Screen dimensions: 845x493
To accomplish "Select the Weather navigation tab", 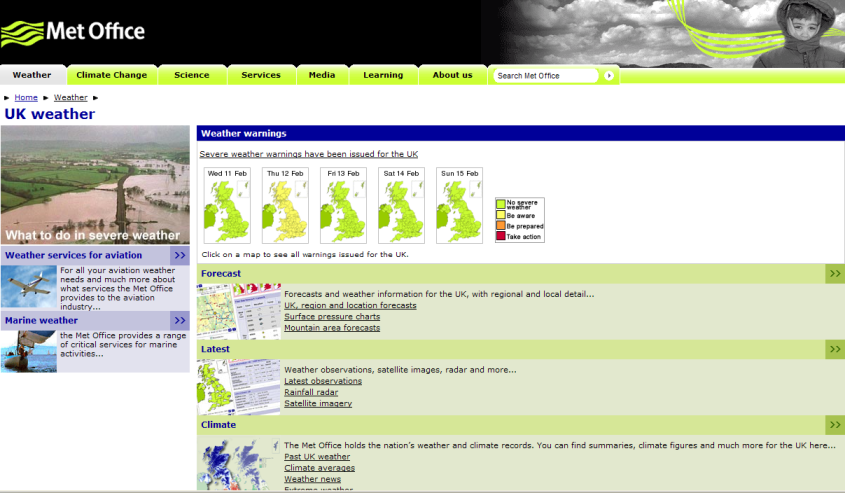I will coord(32,75).
